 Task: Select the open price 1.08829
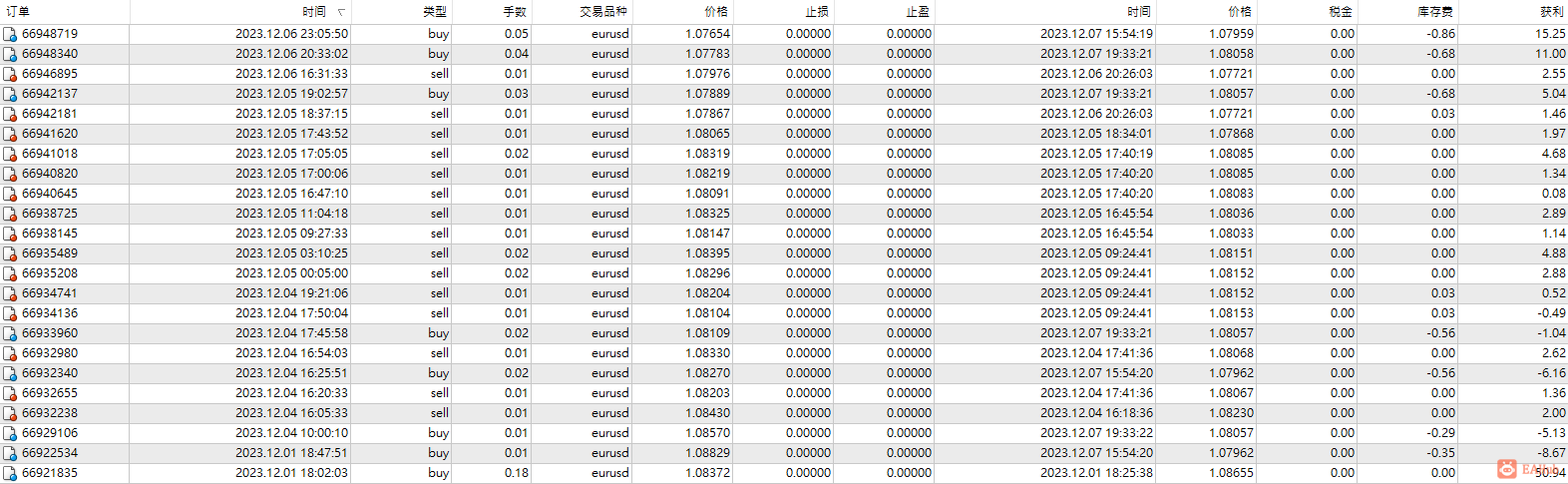(x=707, y=453)
